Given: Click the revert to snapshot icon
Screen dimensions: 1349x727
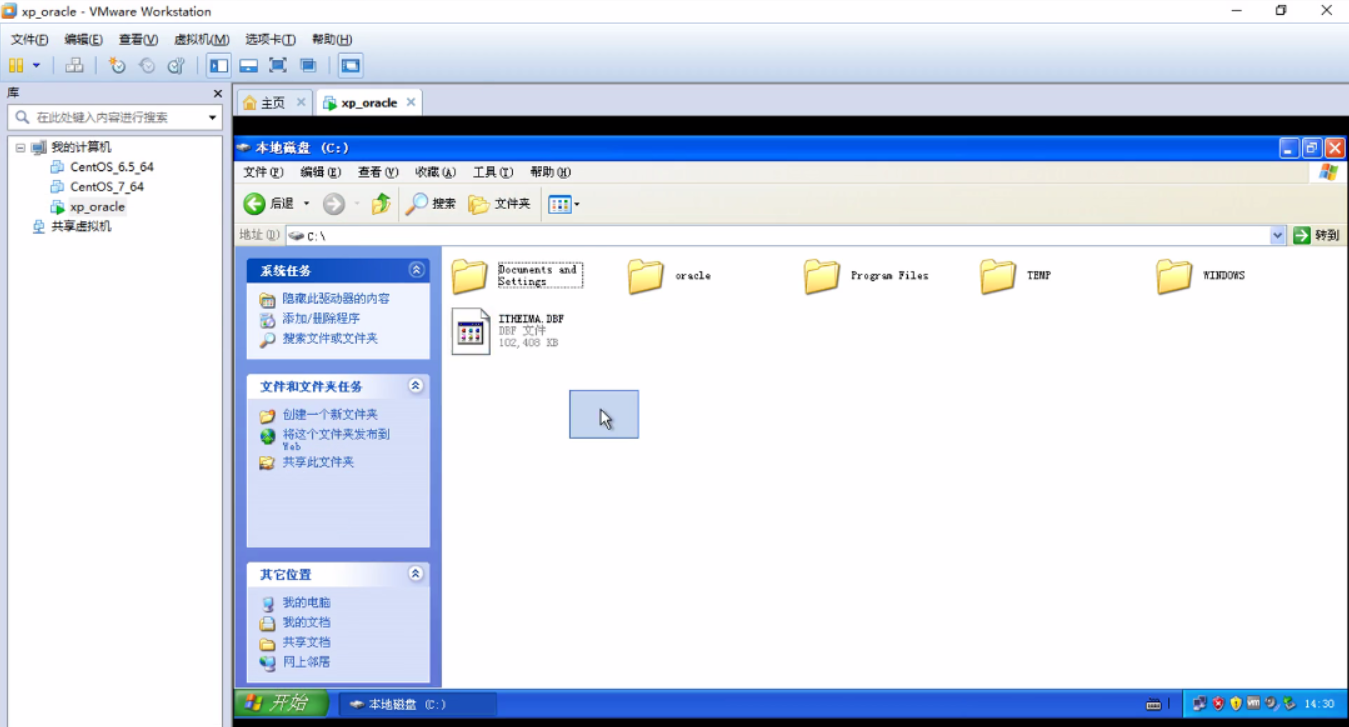Looking at the screenshot, I should pyautogui.click(x=147, y=66).
